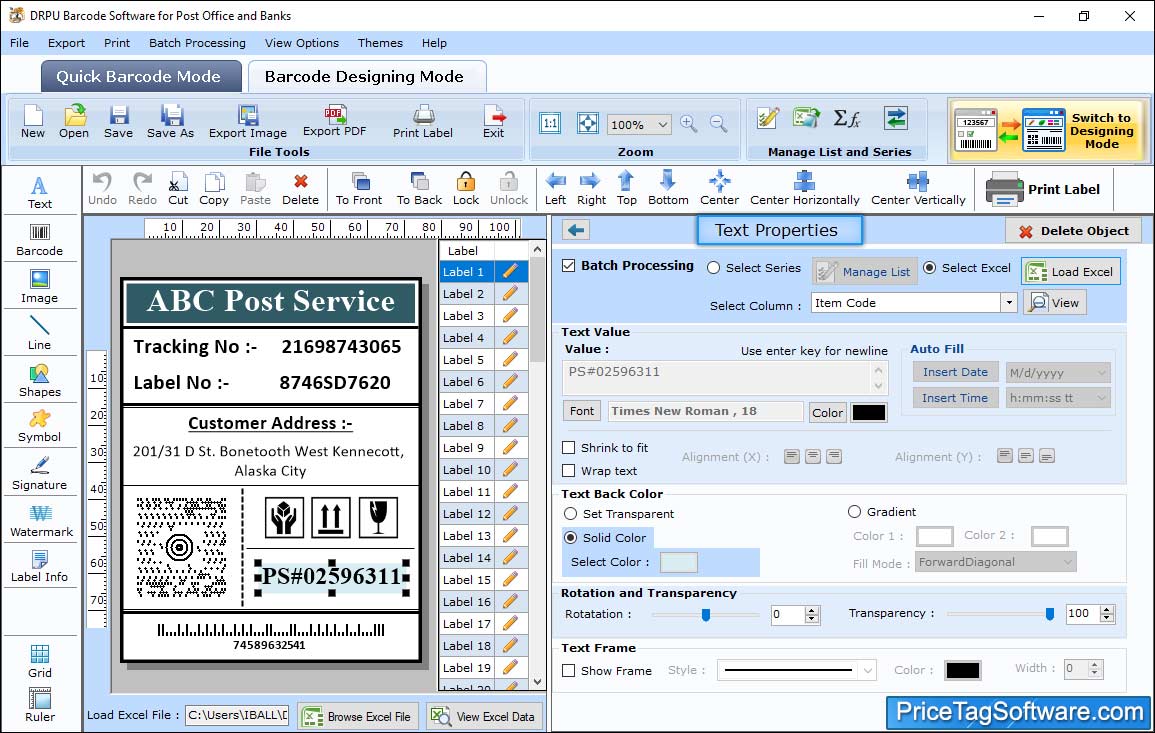Expand the Select Column dropdown
The image size is (1155, 733).
click(x=1008, y=303)
